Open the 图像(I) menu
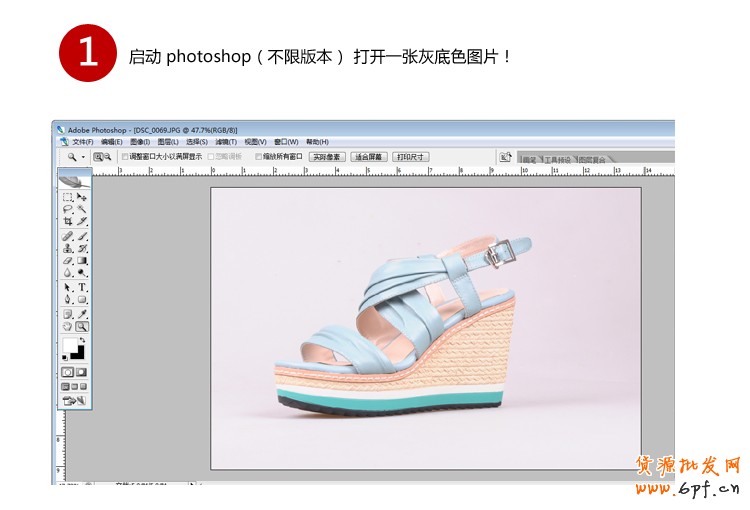The width and height of the screenshot is (750, 510). 139,142
